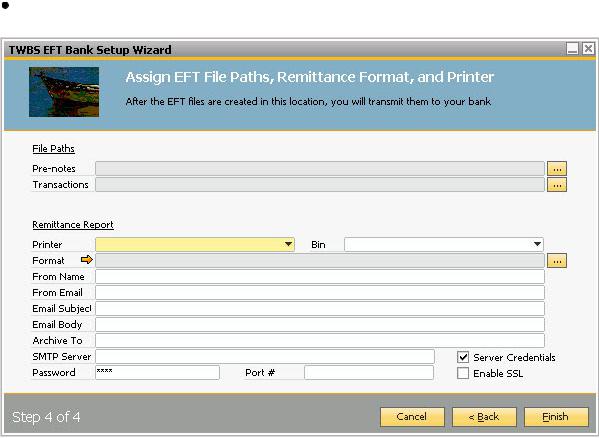Uncheck the Server Credentials checkbox
This screenshot has width=599, height=438.
[463, 357]
